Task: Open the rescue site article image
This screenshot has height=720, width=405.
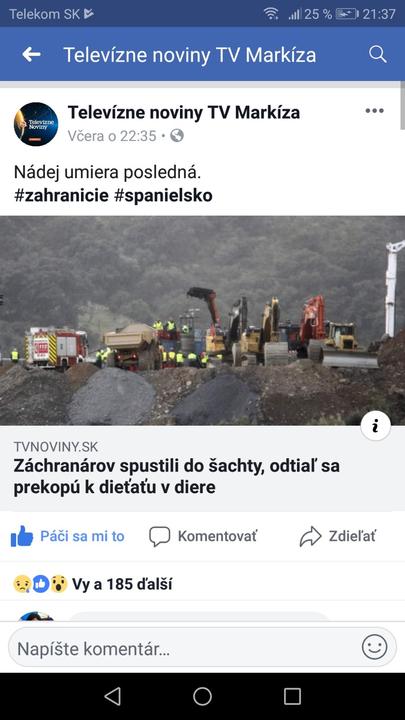Action: coord(202,321)
